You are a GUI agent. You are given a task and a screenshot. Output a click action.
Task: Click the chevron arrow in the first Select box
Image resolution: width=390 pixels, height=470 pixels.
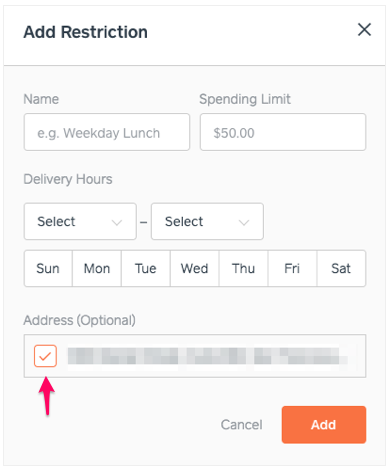coord(117,222)
